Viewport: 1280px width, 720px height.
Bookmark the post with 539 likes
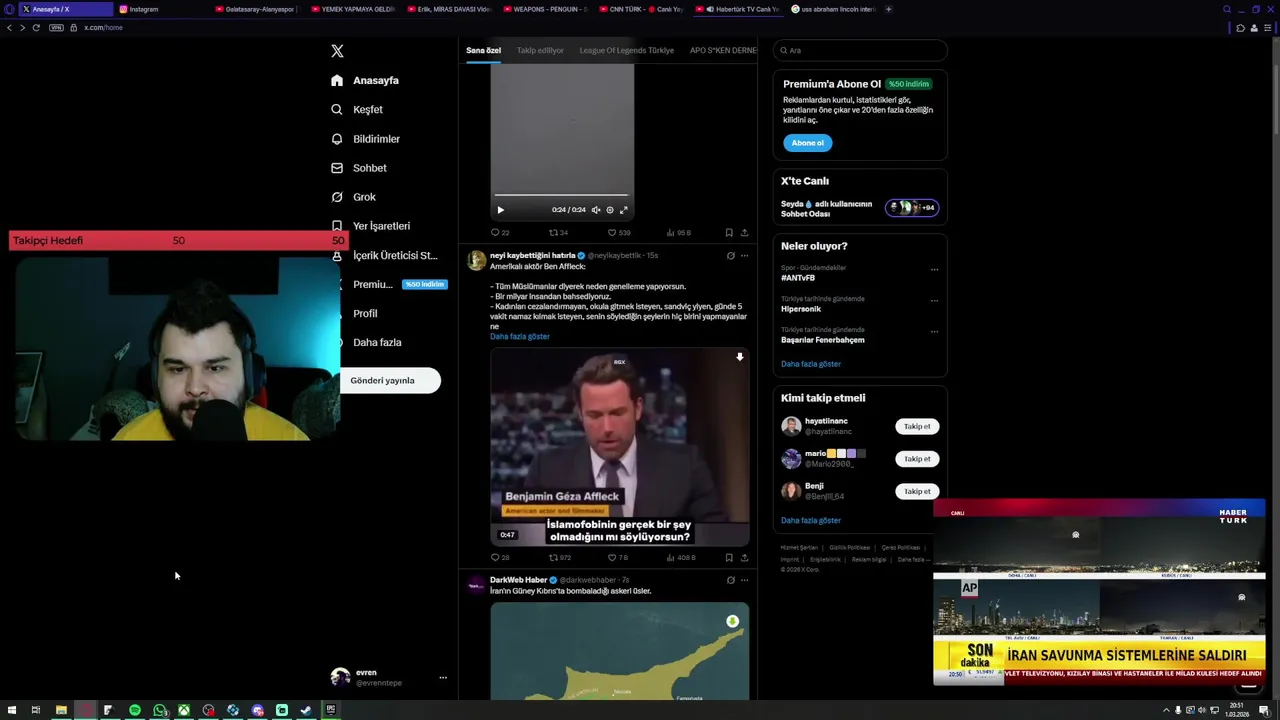[x=729, y=233]
